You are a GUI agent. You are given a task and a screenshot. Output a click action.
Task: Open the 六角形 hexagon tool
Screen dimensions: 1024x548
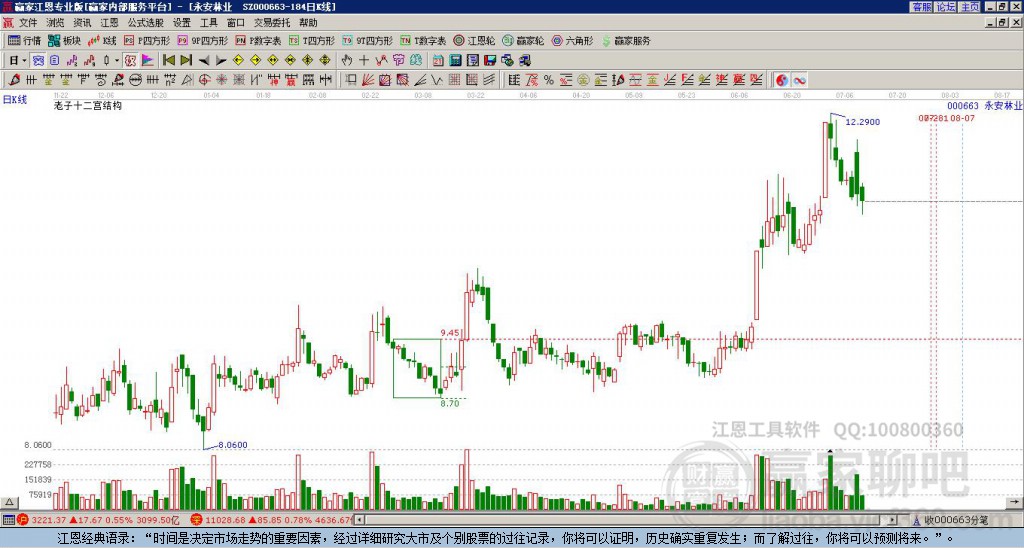(572, 40)
